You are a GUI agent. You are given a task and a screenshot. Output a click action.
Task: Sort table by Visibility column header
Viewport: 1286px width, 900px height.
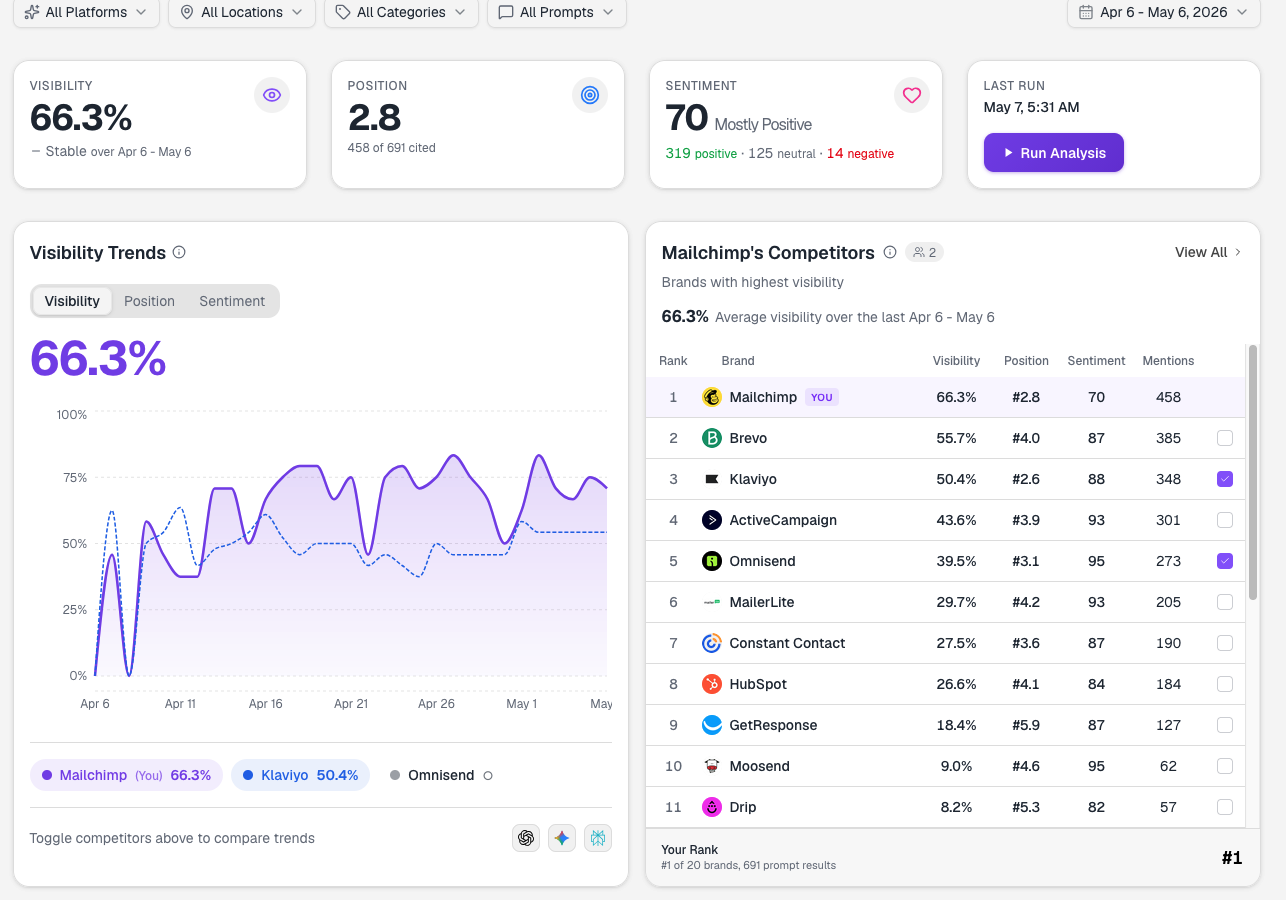tap(956, 360)
